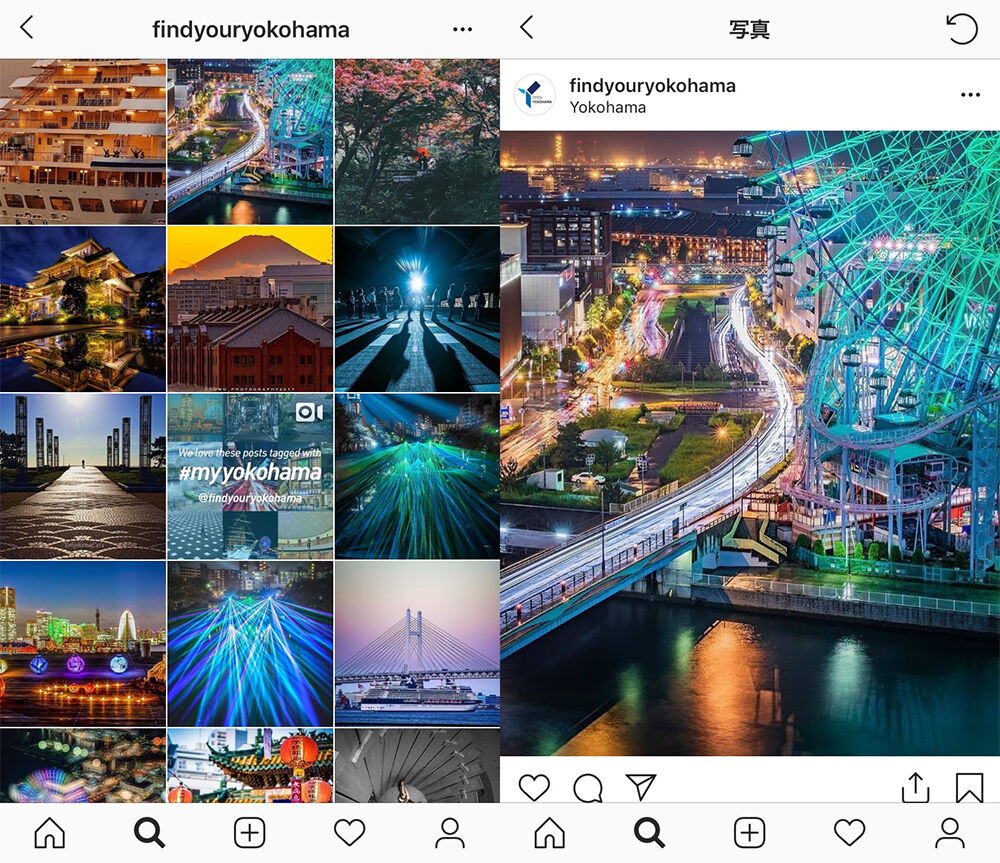This screenshot has height=863, width=1000.
Task: Open the blue light silhouettes crosswalk thumbnail
Action: (x=418, y=309)
